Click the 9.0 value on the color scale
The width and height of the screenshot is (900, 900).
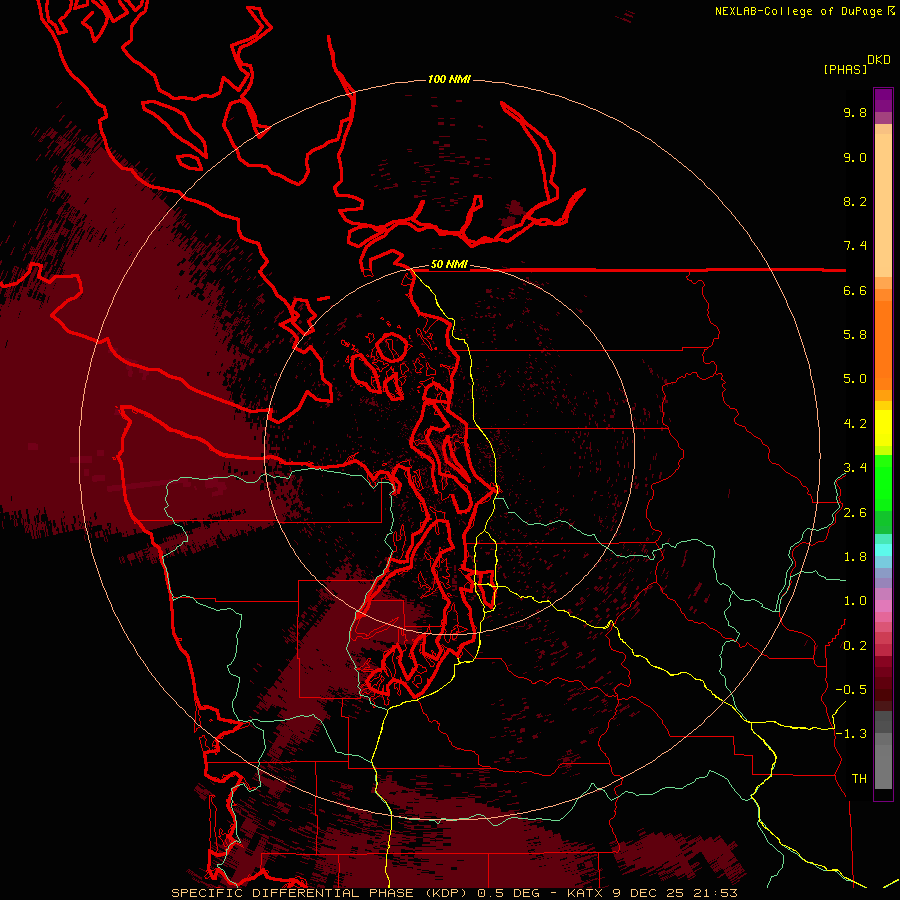tap(855, 157)
